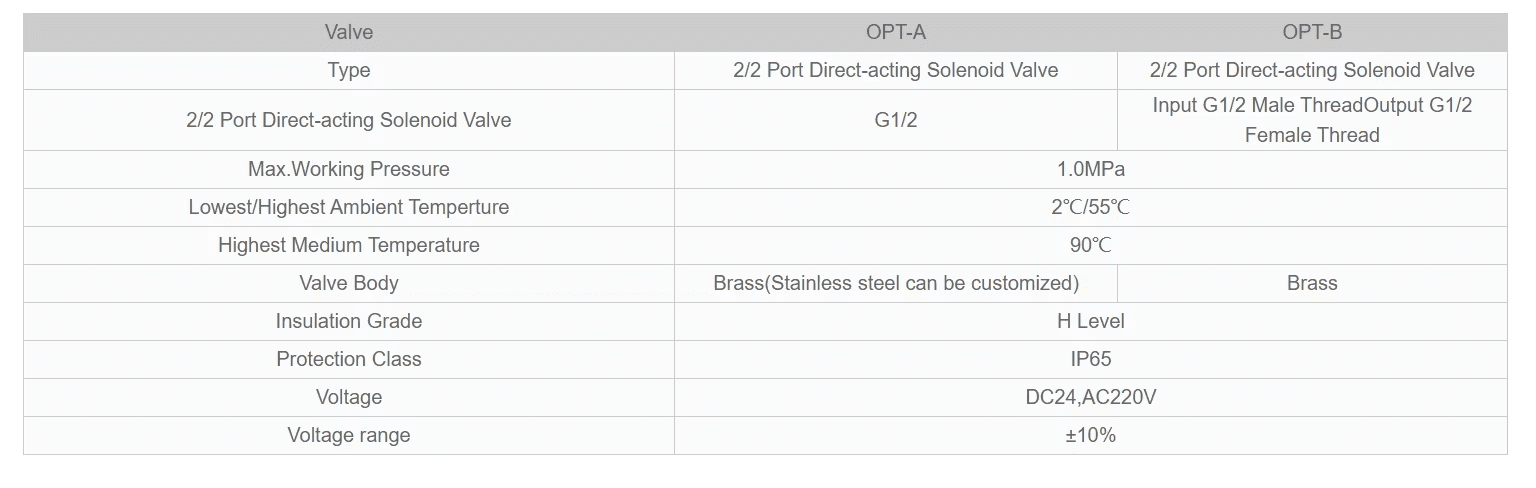Click the DC24,AC220V voltage value

point(1090,397)
